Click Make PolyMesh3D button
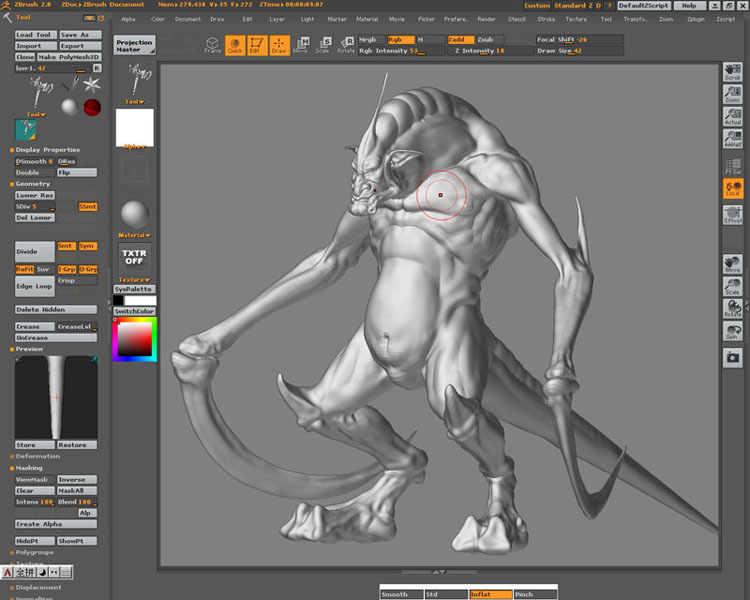750x600 pixels. tap(69, 57)
